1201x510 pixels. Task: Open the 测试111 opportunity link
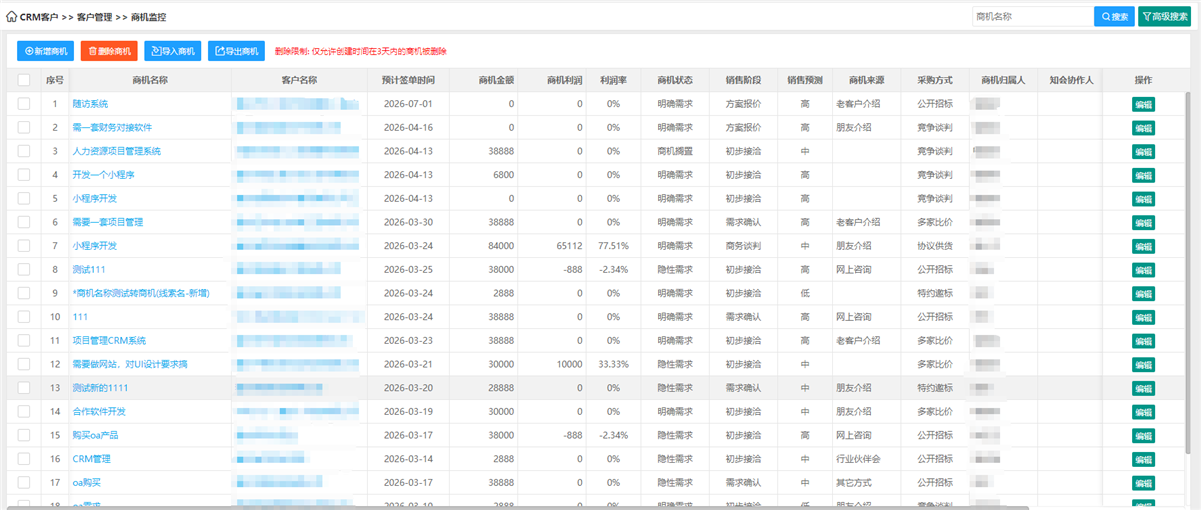tap(89, 269)
